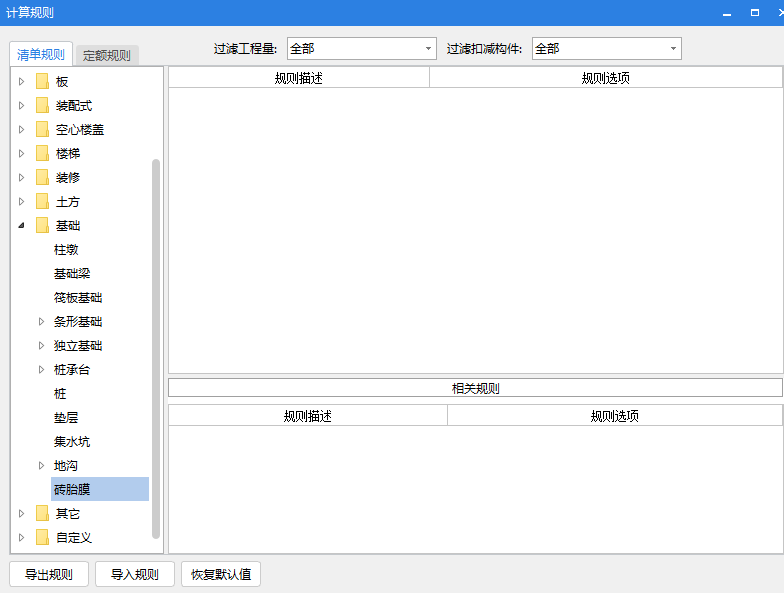Expand the 板 tree node
The width and height of the screenshot is (784, 593).
tap(22, 82)
